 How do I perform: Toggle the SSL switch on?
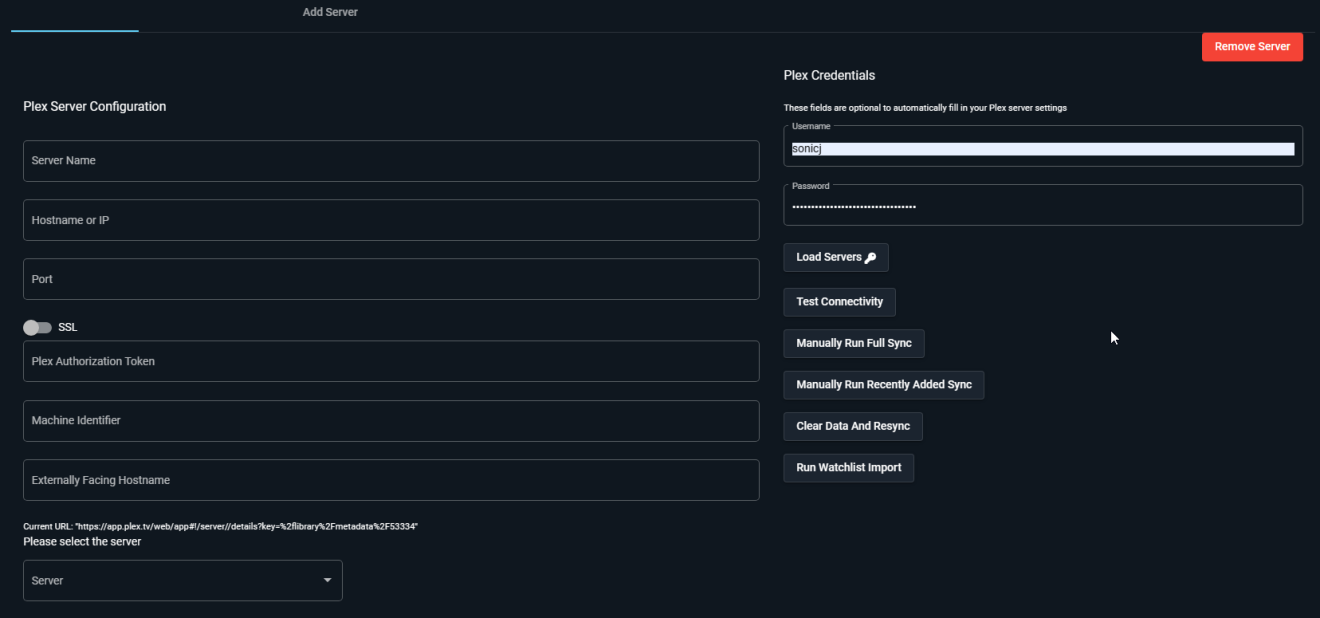coord(37,327)
